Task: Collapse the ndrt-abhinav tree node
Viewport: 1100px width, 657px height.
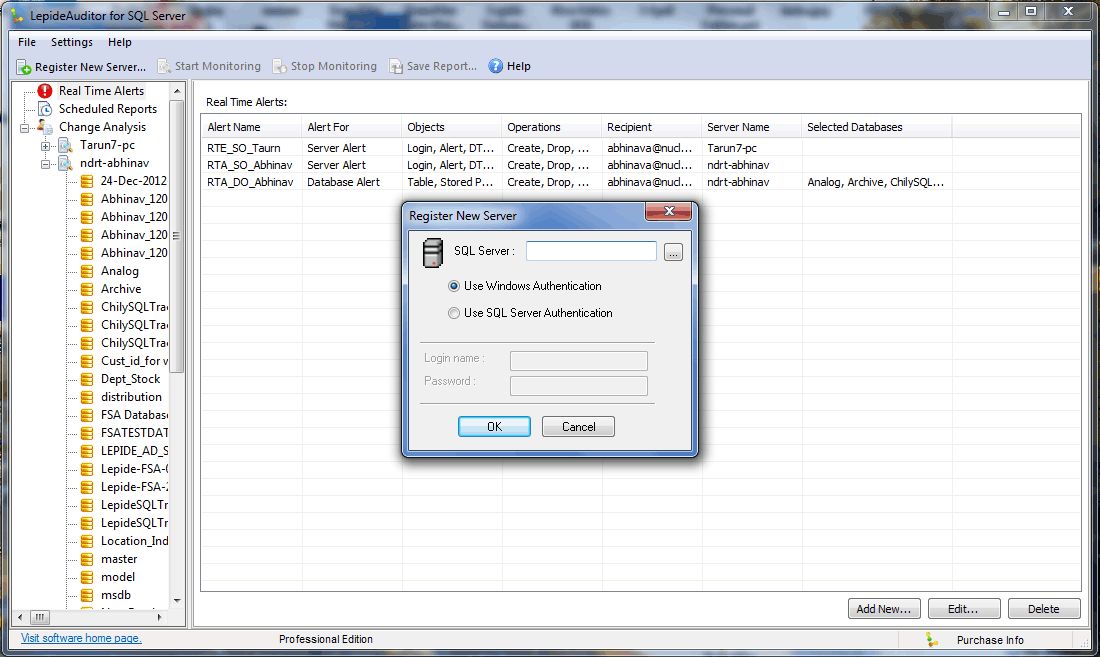Action: point(46,164)
